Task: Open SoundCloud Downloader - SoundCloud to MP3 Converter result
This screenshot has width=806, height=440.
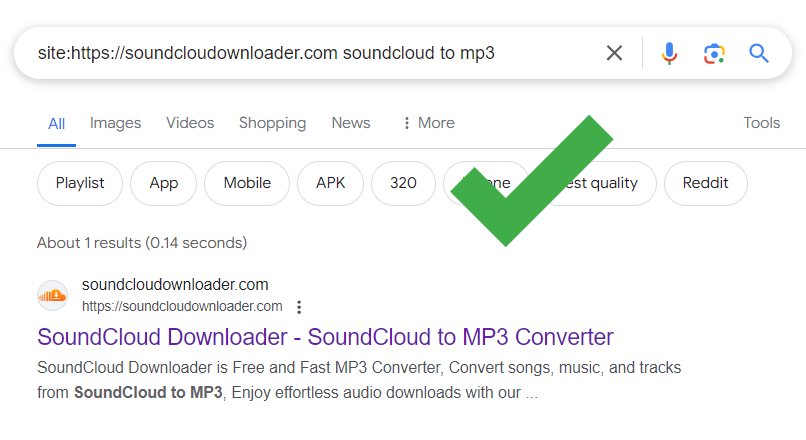Action: click(x=325, y=336)
